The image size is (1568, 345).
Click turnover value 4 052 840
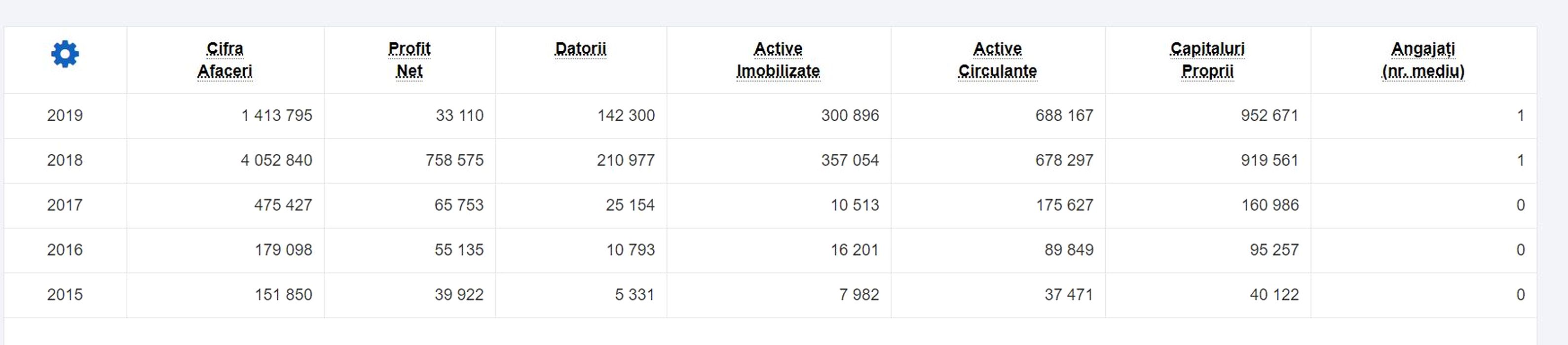click(x=276, y=160)
